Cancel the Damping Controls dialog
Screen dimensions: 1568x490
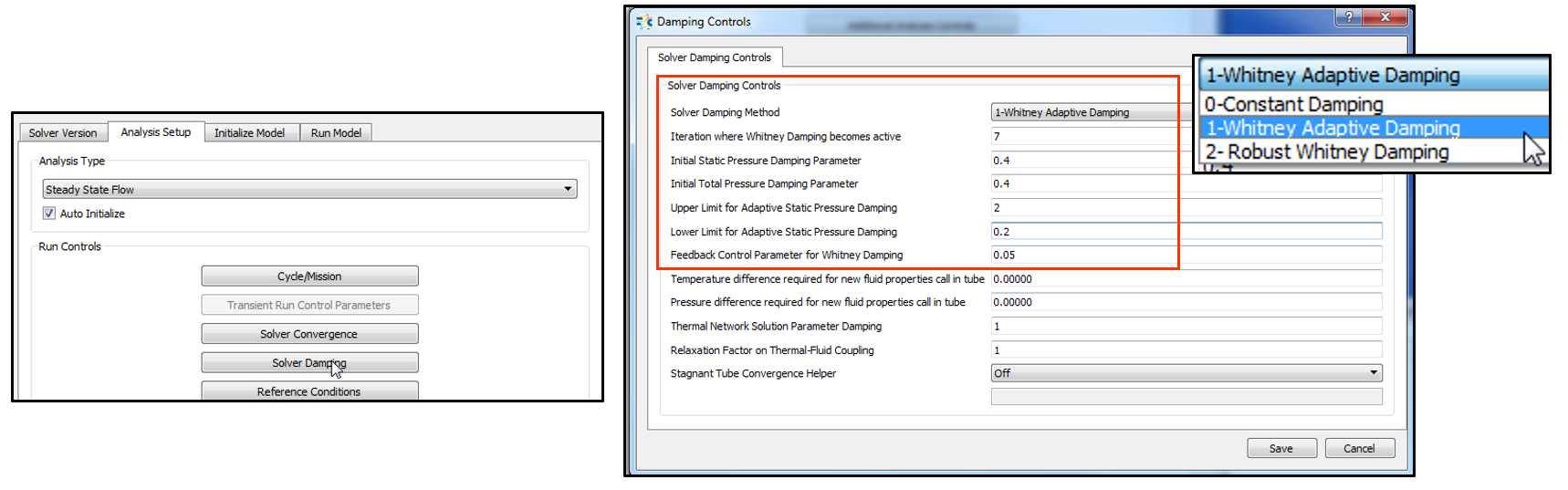(x=1358, y=448)
